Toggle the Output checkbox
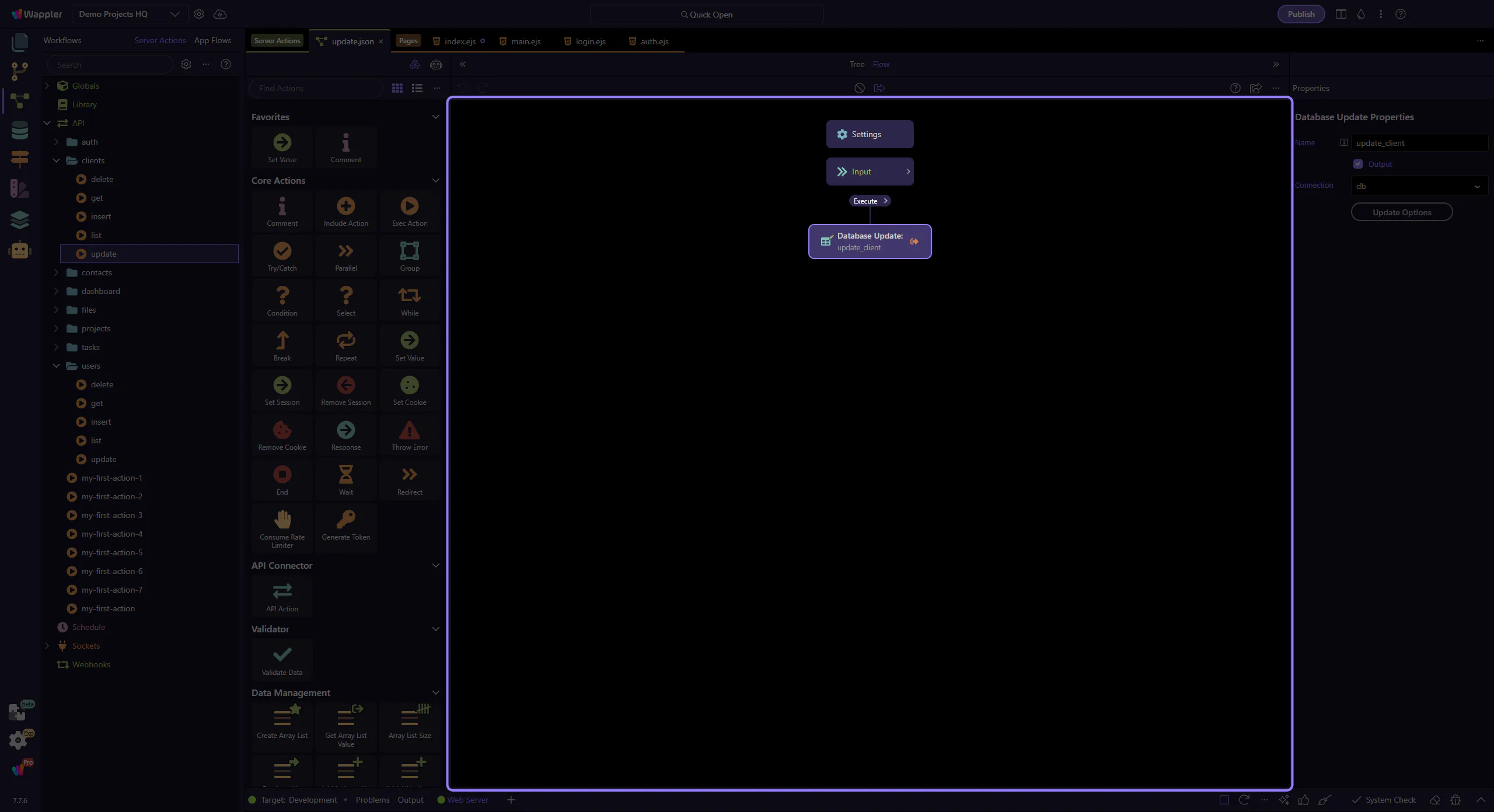Viewport: 1494px width, 812px height. [1358, 164]
